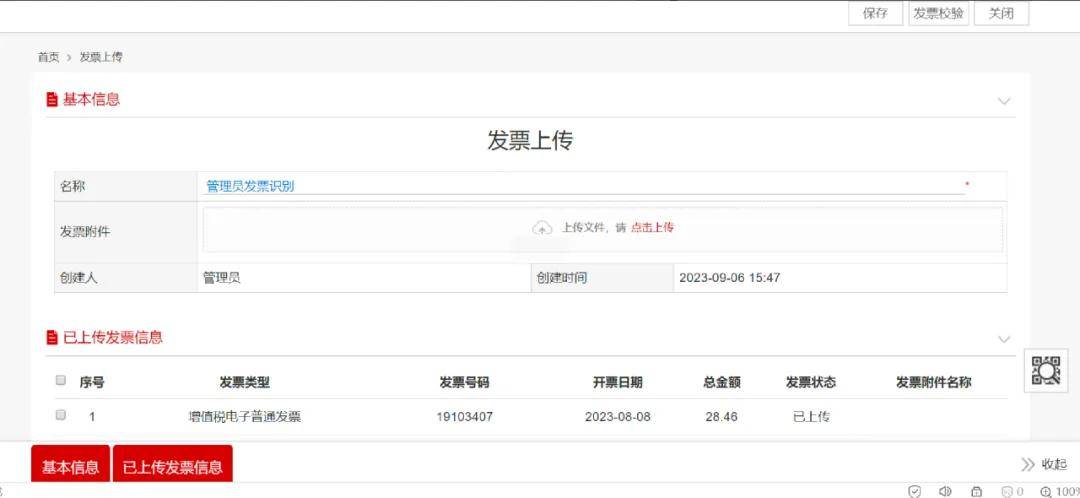The width and height of the screenshot is (1080, 498).
Task: Click the shield security icon in status bar
Action: point(914,491)
